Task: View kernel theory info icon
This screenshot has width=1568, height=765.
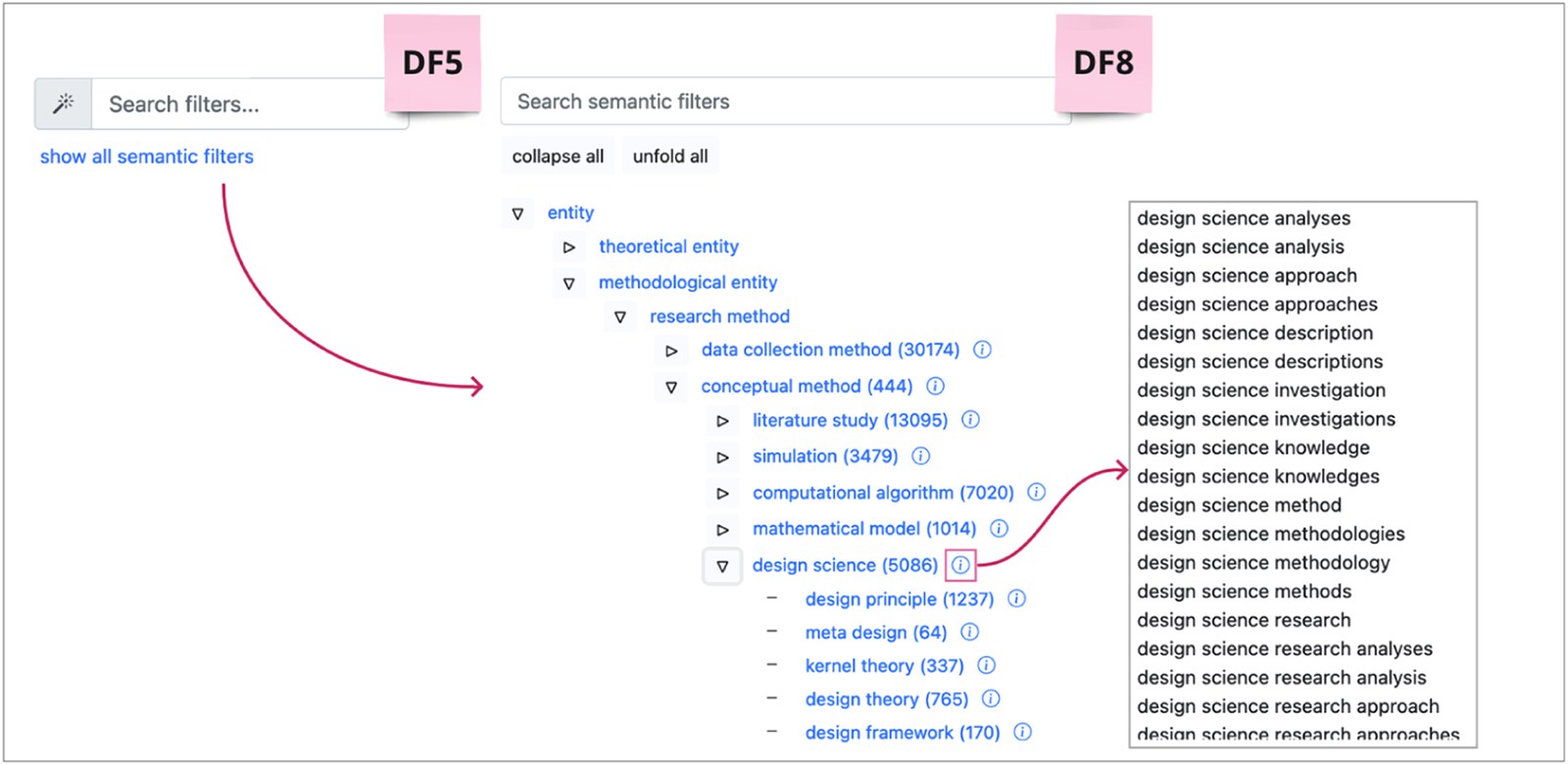Action: point(987,665)
